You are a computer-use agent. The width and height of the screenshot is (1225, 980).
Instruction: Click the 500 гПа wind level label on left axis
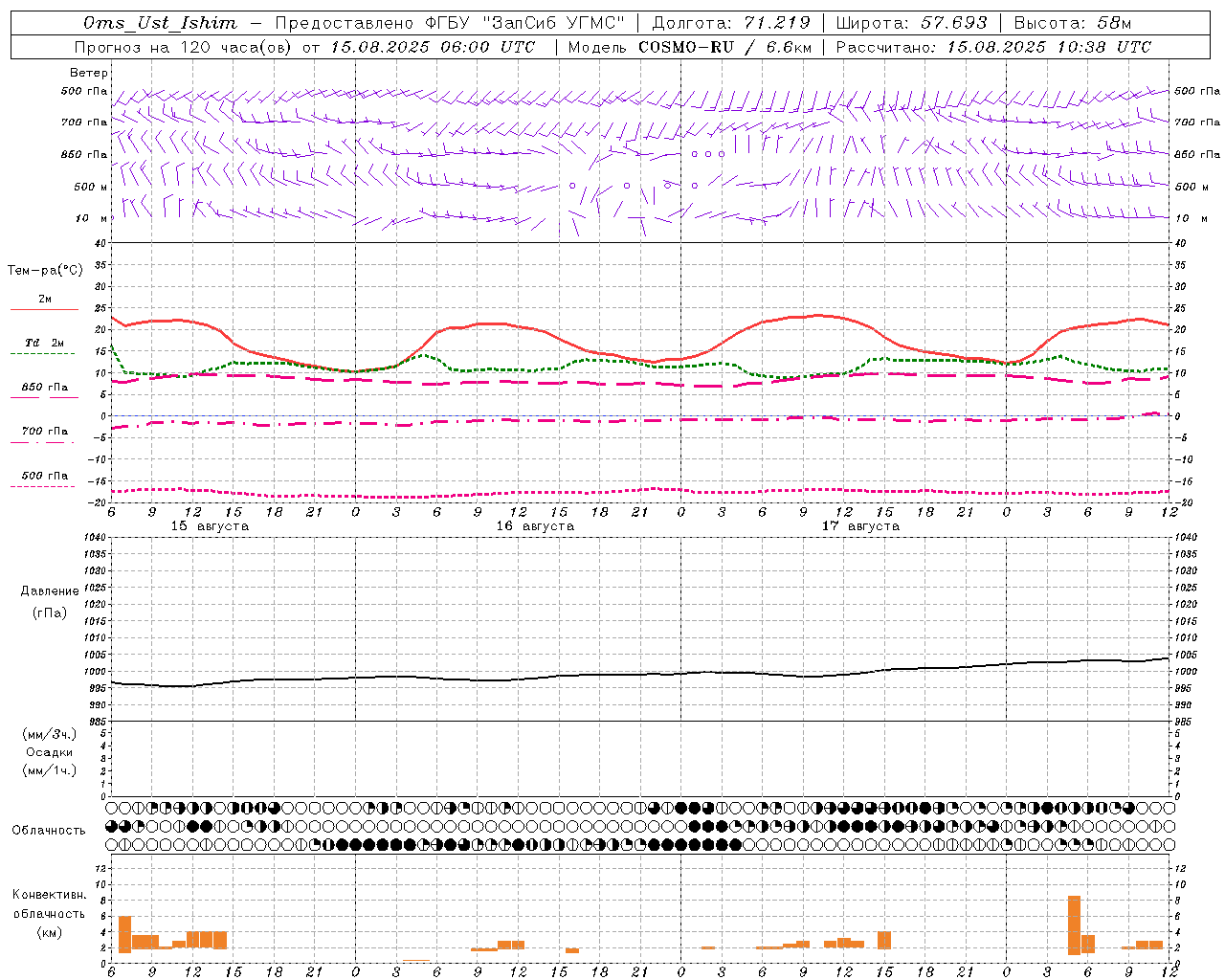pyautogui.click(x=84, y=92)
